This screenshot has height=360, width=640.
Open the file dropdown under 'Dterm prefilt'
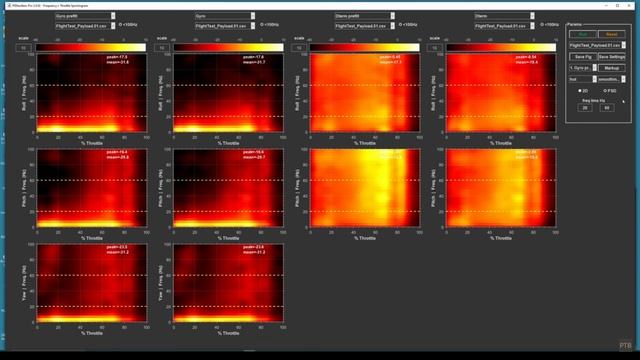click(364, 26)
